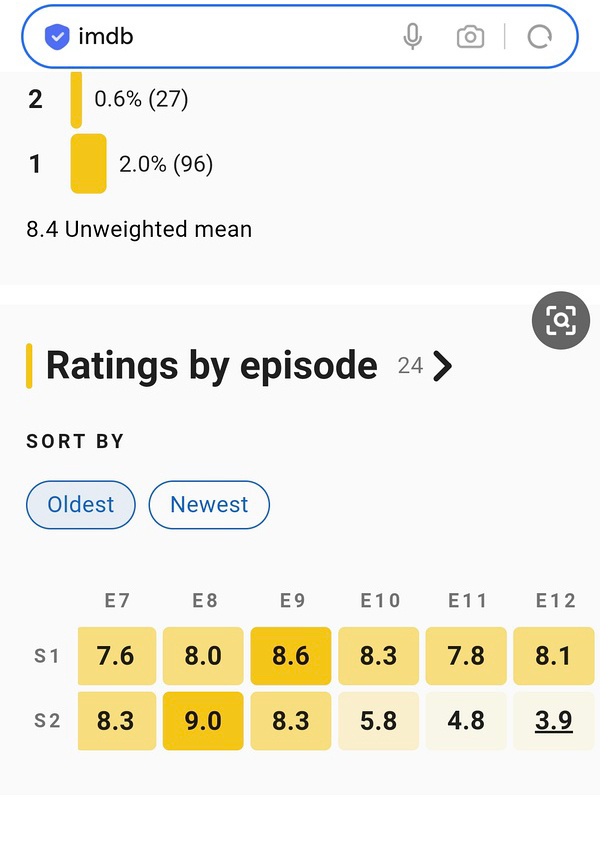Tap S2 E11 rating 4.8 cell
This screenshot has height=849, width=600.
coord(466,721)
